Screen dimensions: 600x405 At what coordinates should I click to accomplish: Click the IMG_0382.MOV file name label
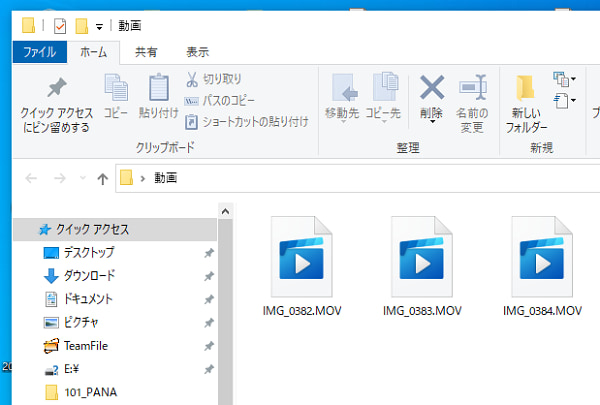pos(302,311)
